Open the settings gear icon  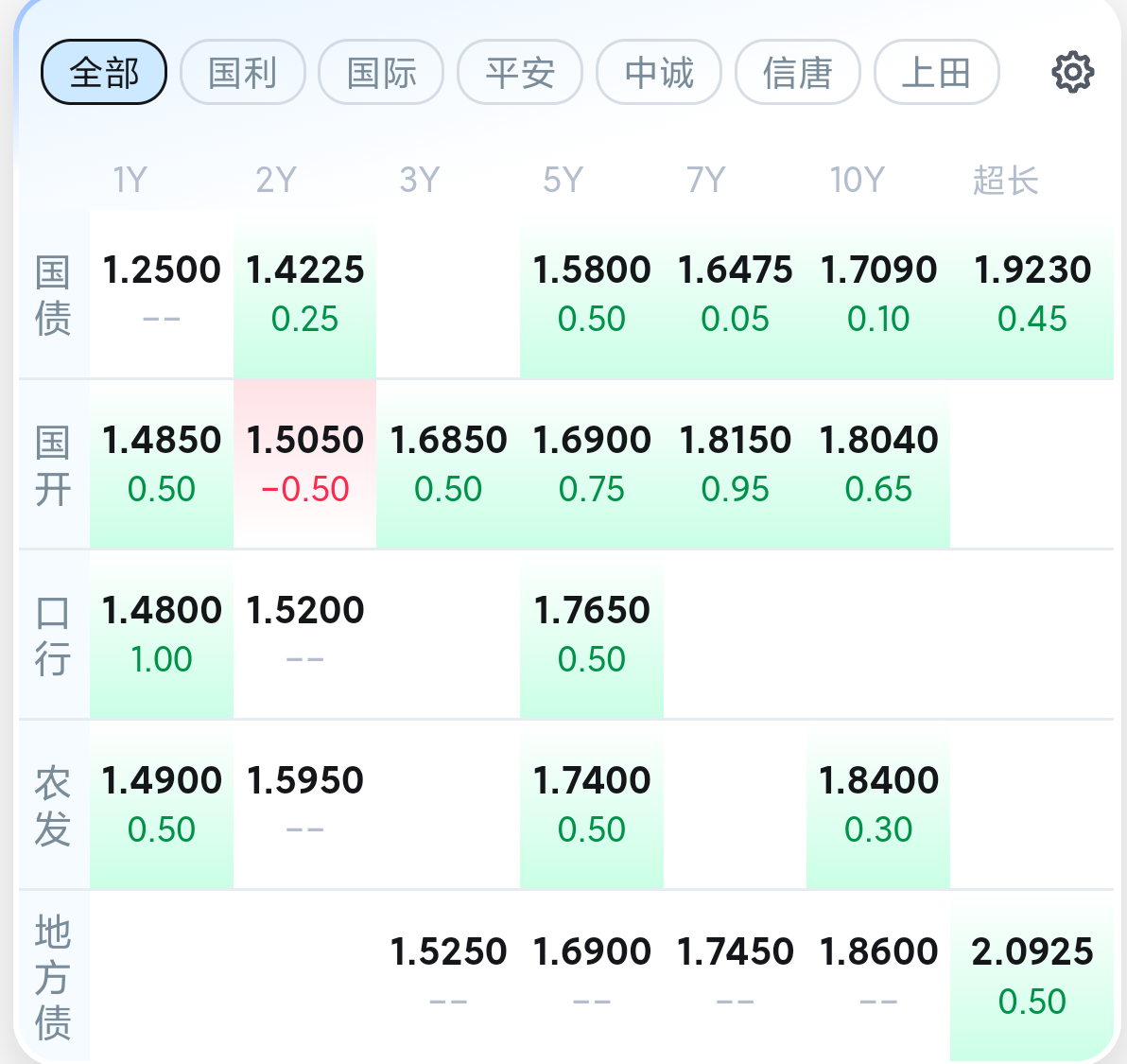coord(1072,72)
